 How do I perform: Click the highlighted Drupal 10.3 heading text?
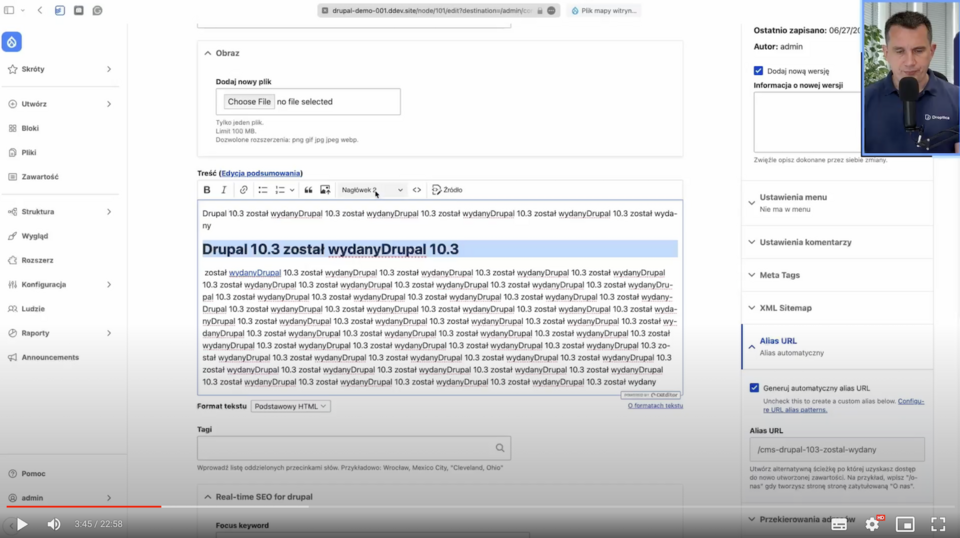pos(330,249)
